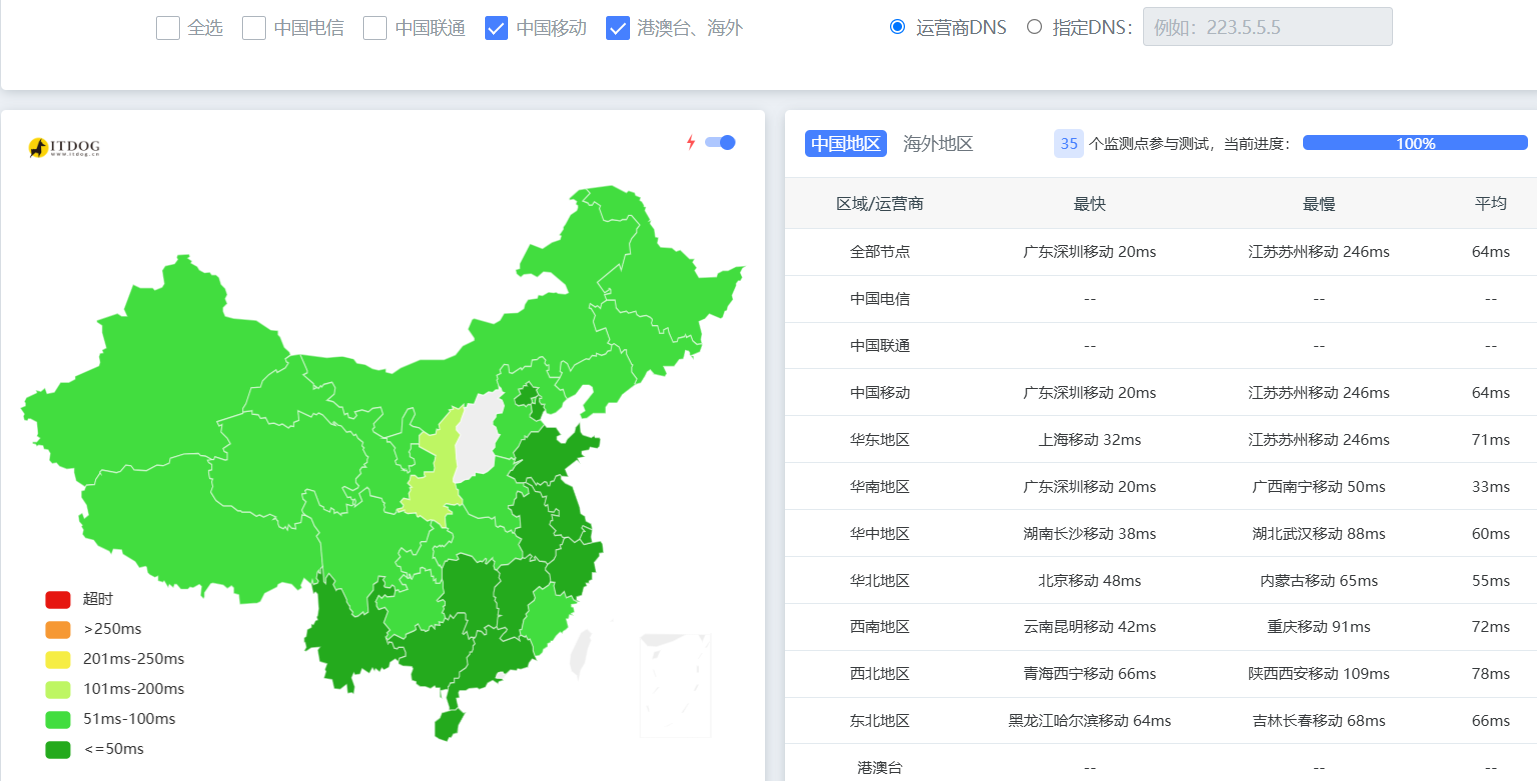
Task: Click 湖南长沙移动 38ms cell
Action: (x=1090, y=534)
